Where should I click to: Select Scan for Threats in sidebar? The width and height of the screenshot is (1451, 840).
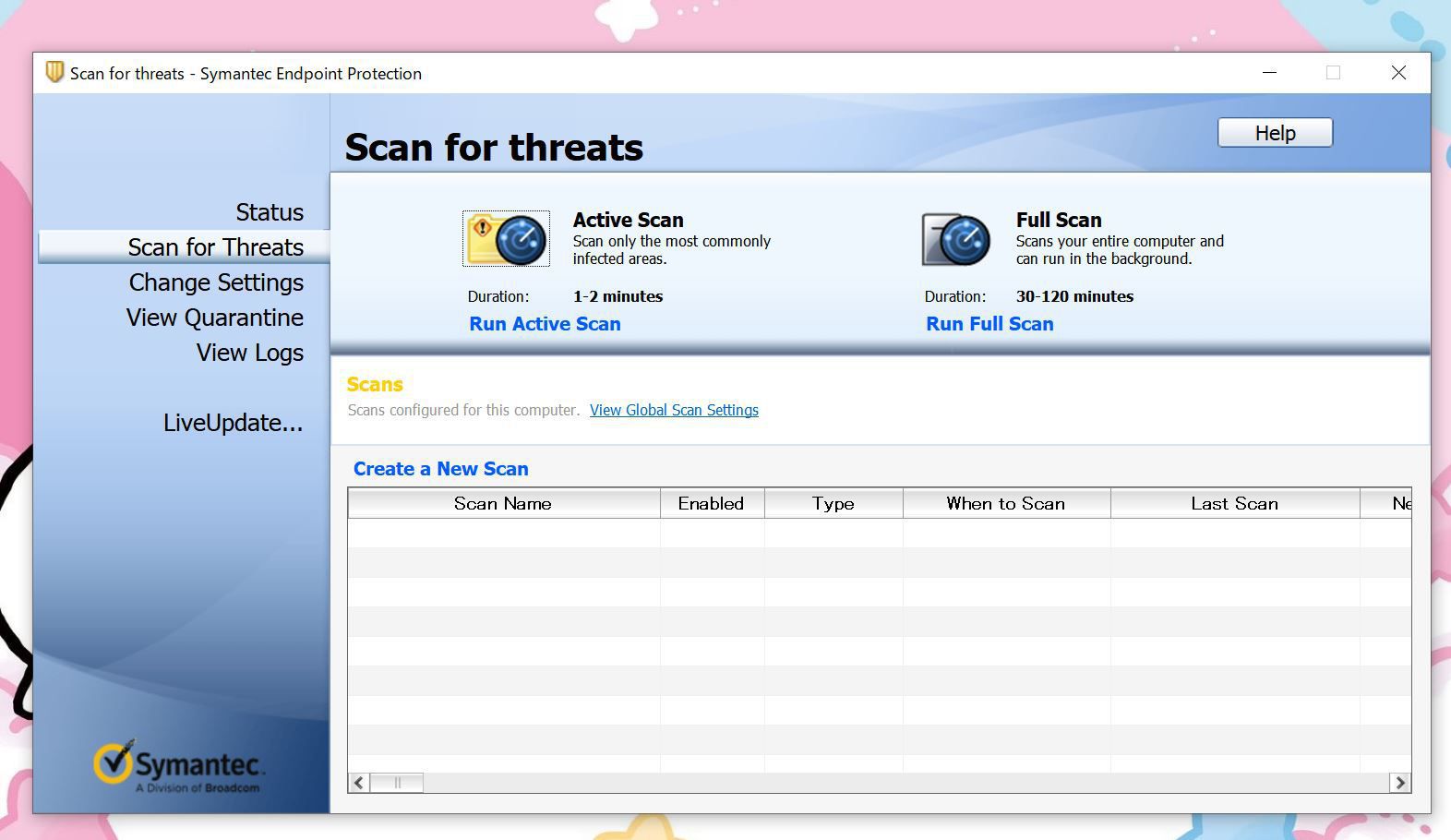[184, 247]
